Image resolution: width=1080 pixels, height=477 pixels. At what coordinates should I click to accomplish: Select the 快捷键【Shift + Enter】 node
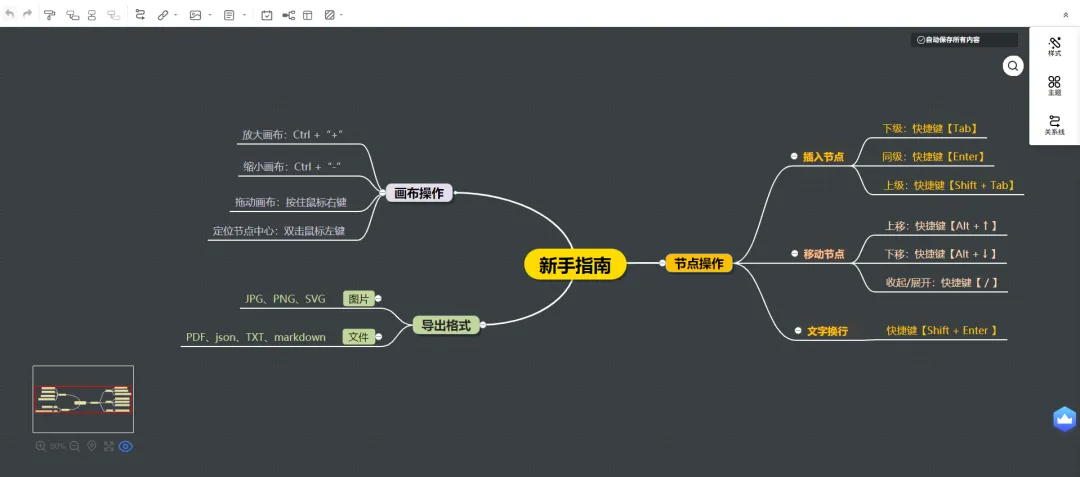(942, 330)
